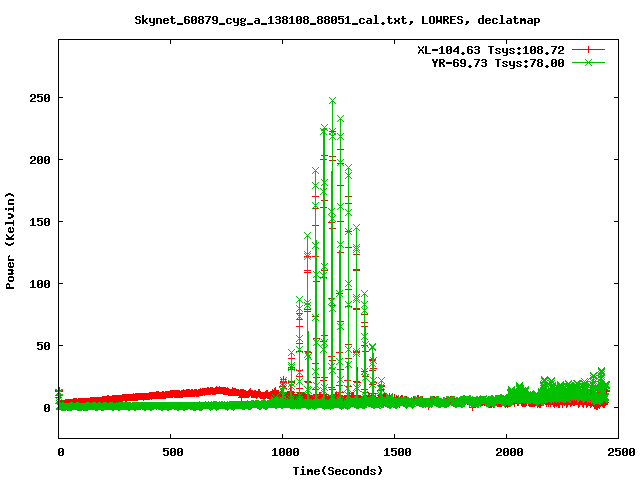Click x-axis tick label '2500'
This screenshot has height=480, width=640.
[621, 452]
